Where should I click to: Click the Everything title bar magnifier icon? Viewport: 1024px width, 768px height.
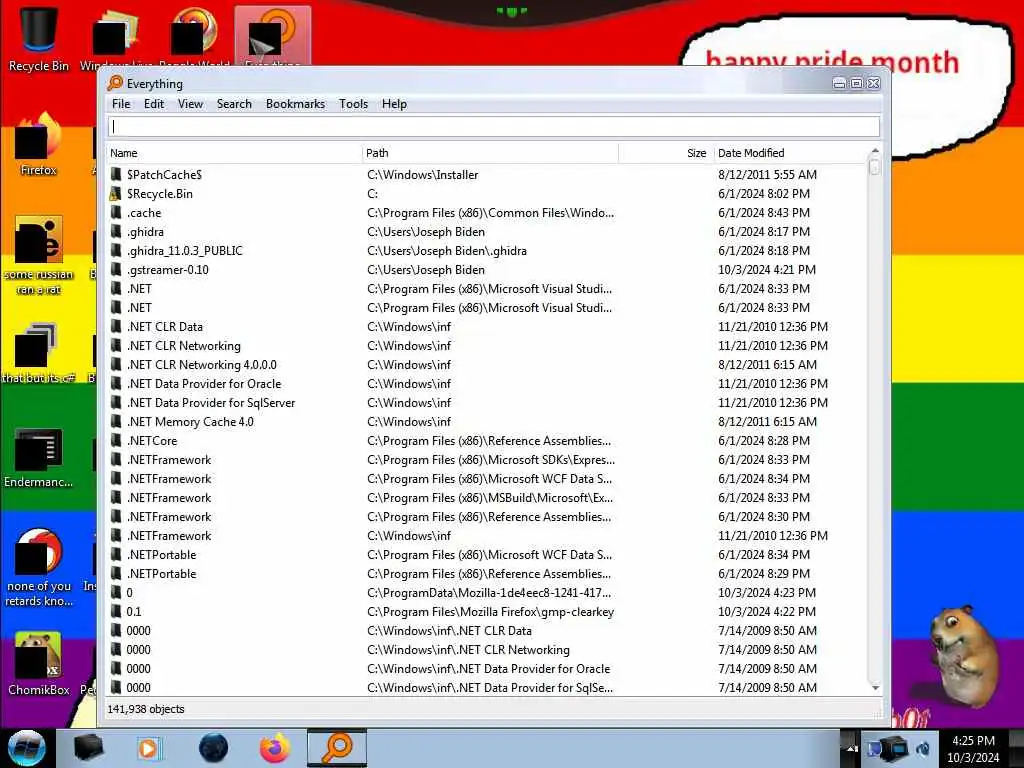(x=115, y=83)
